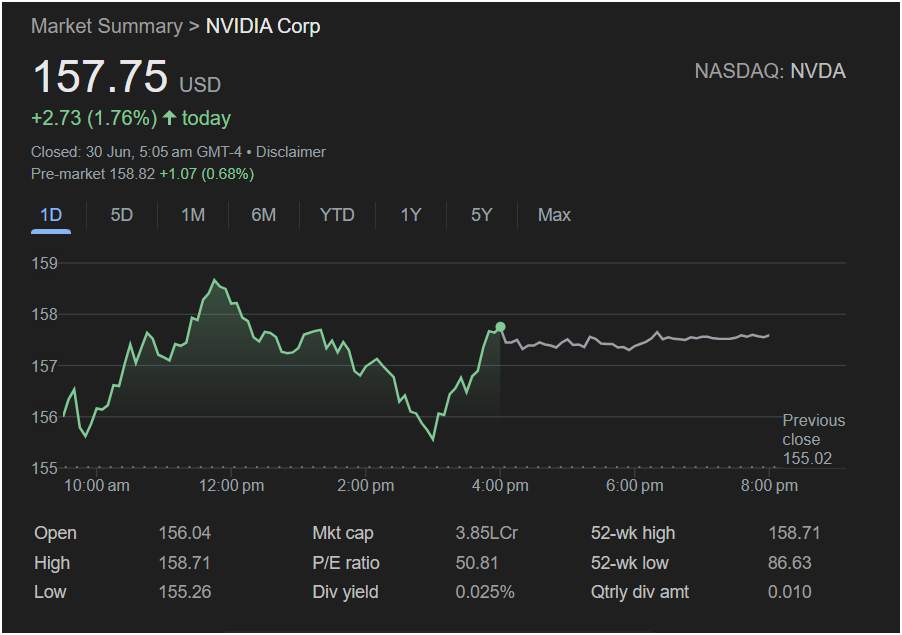Click the 156 y-axis label

(x=44, y=417)
